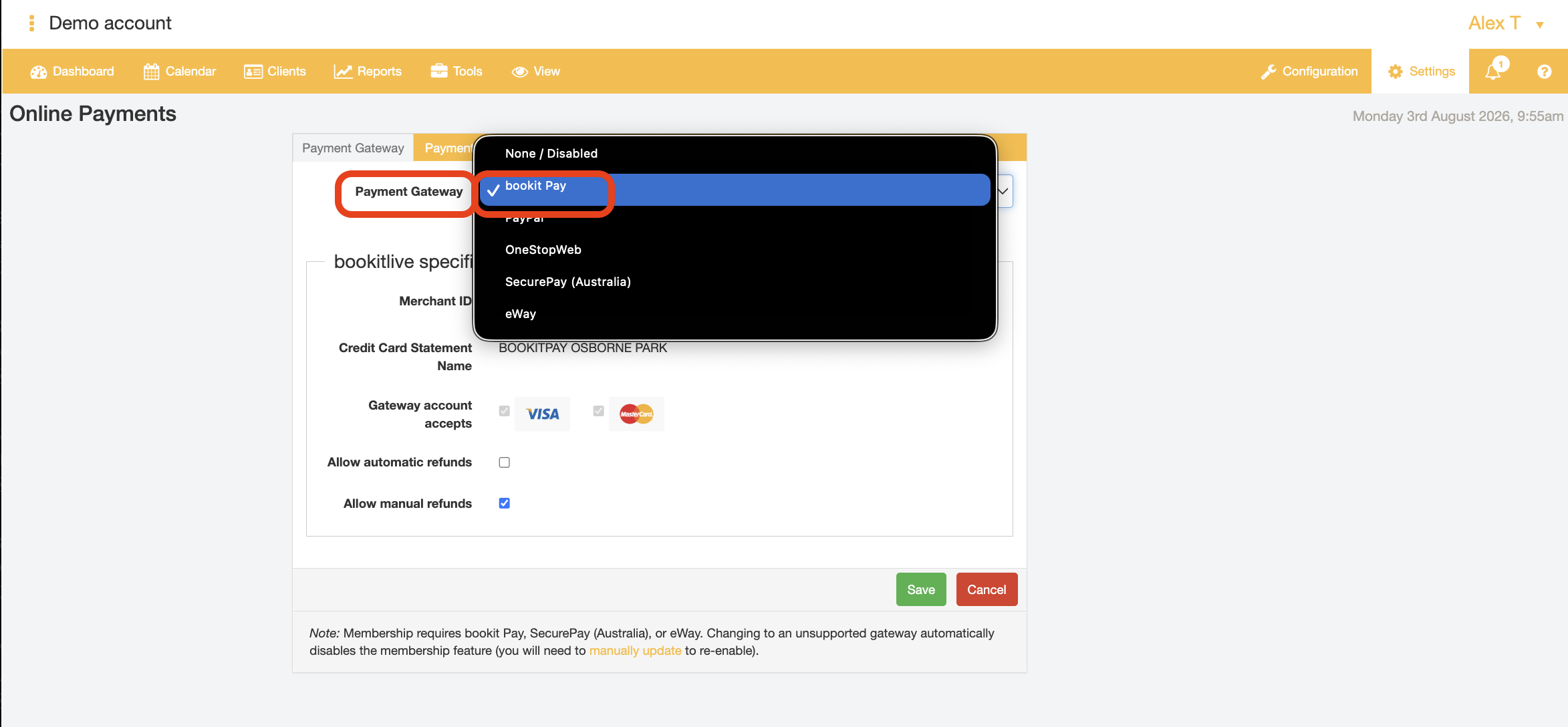This screenshot has height=727, width=1568.
Task: Open the Configuration menu item
Action: (1310, 71)
